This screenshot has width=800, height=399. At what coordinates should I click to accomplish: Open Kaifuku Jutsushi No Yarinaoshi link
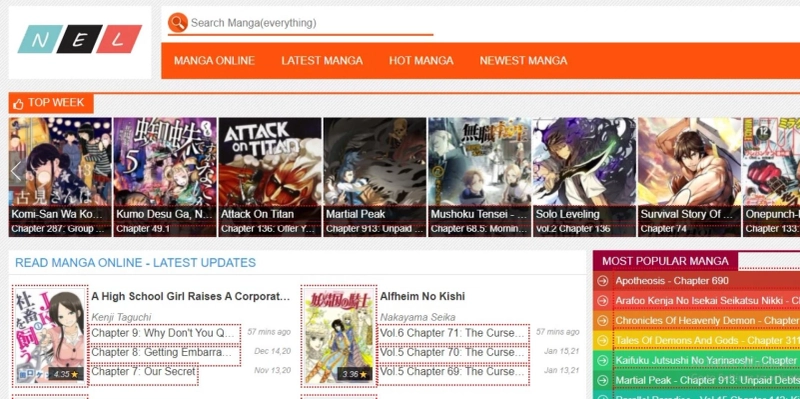tap(708, 360)
